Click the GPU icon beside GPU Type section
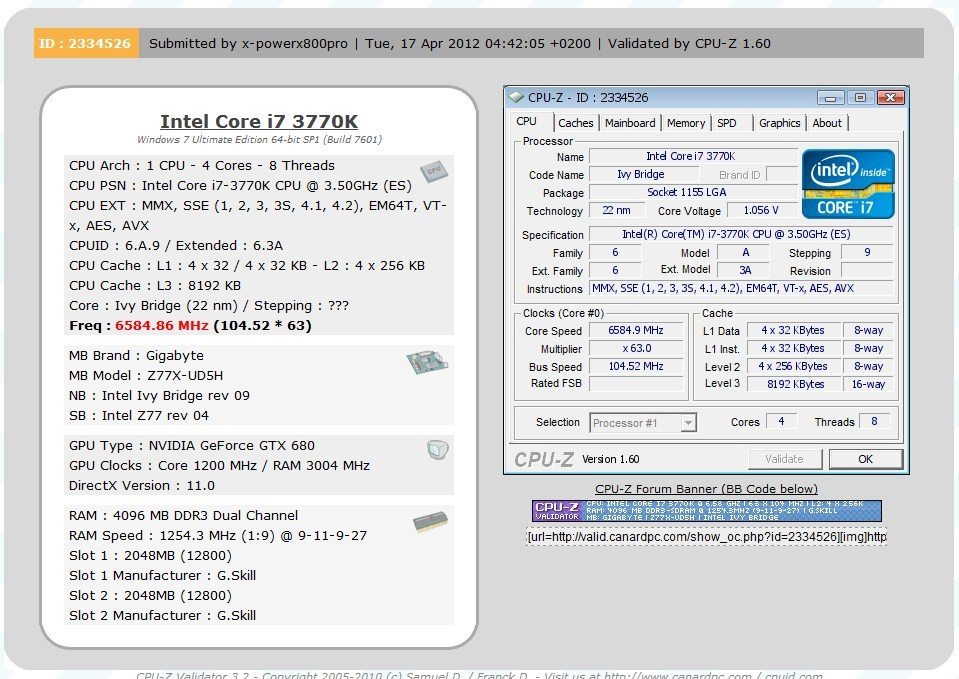 [437, 450]
